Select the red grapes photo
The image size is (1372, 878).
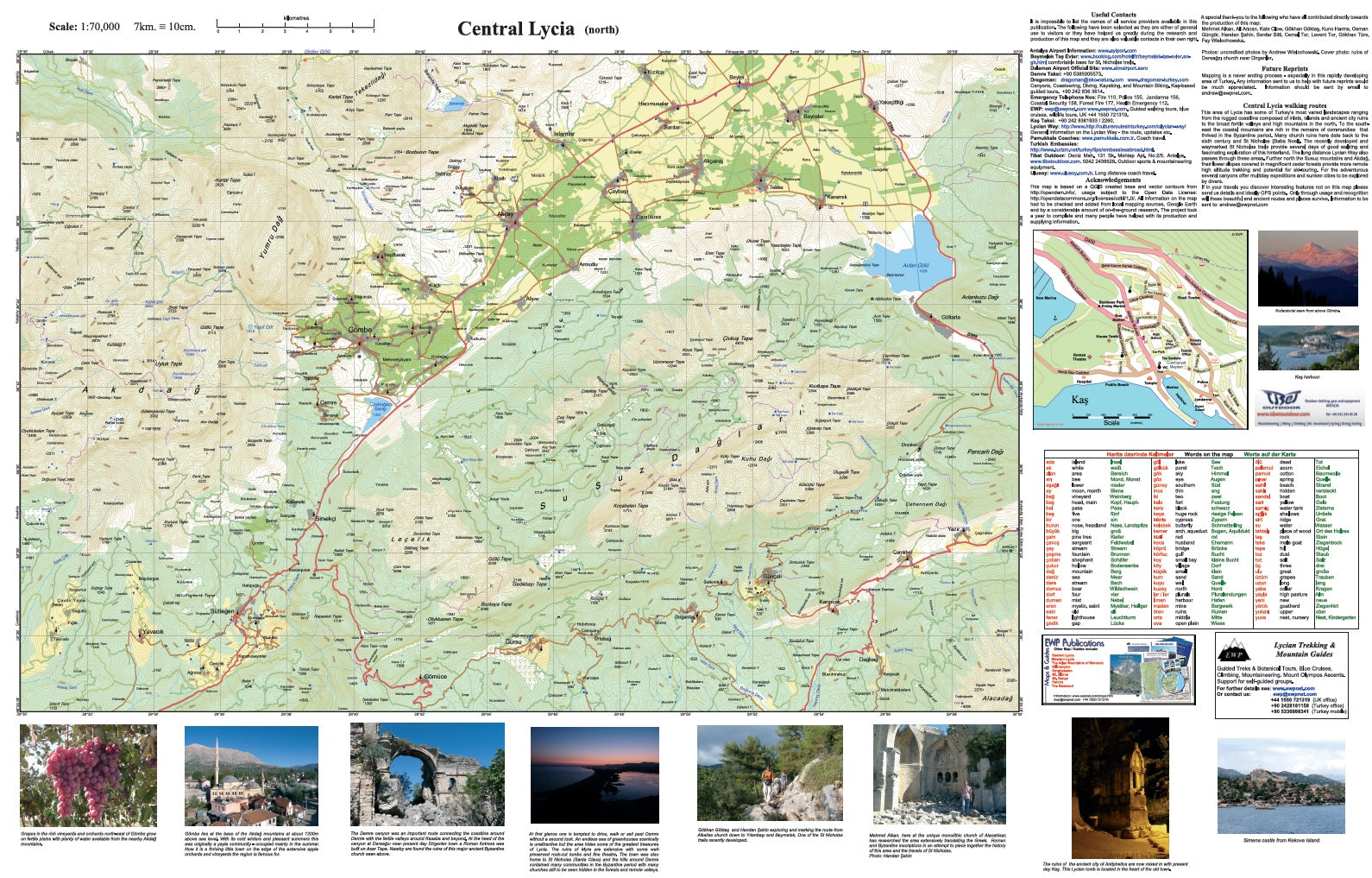[88, 776]
